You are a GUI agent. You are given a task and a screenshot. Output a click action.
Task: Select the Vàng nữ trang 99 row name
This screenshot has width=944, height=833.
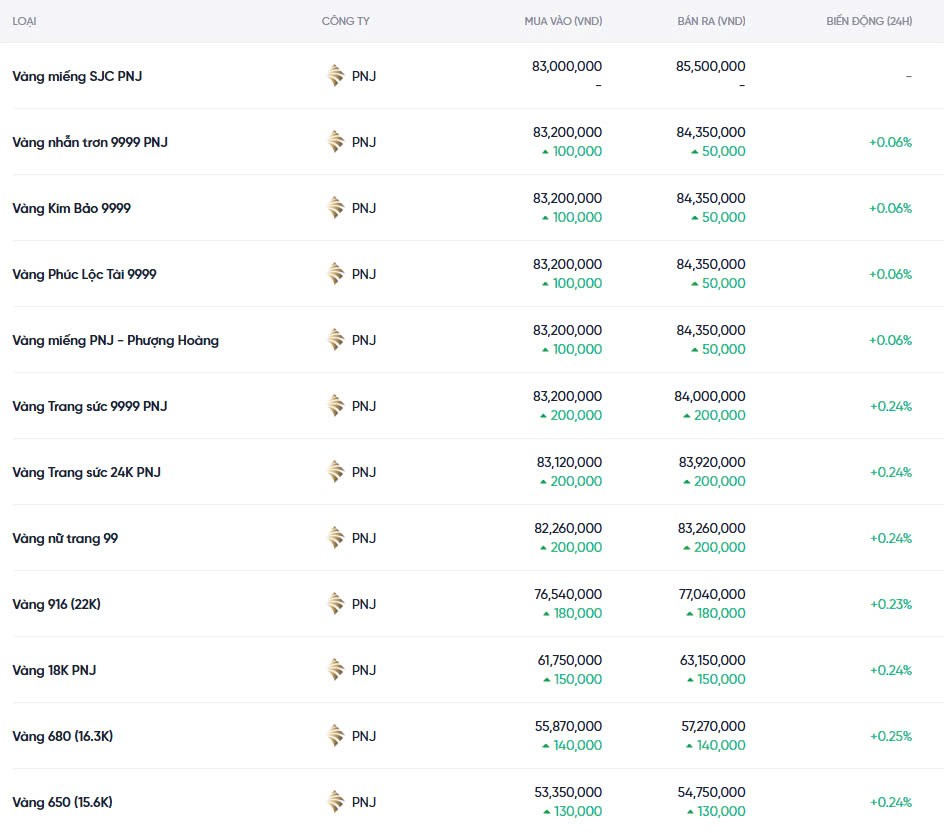(65, 538)
